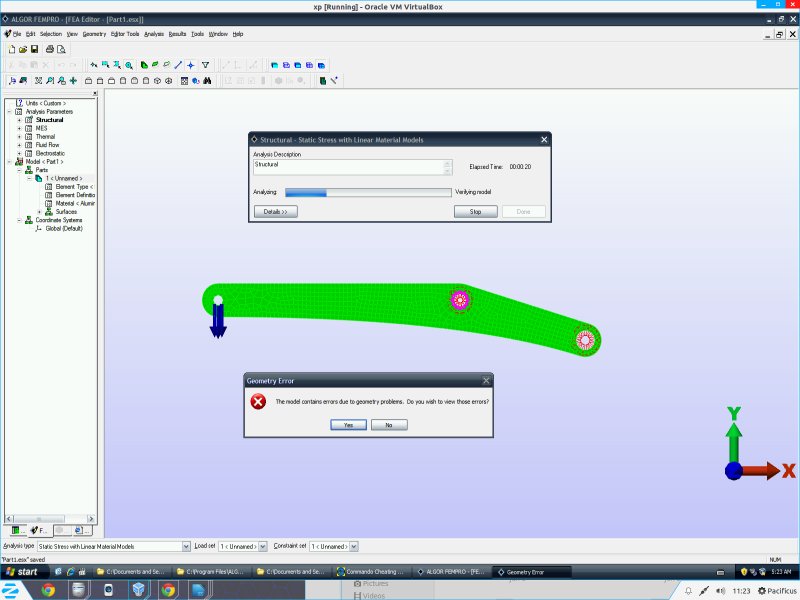Stop the running structural analysis
Image resolution: width=800 pixels, height=600 pixels.
476,212
